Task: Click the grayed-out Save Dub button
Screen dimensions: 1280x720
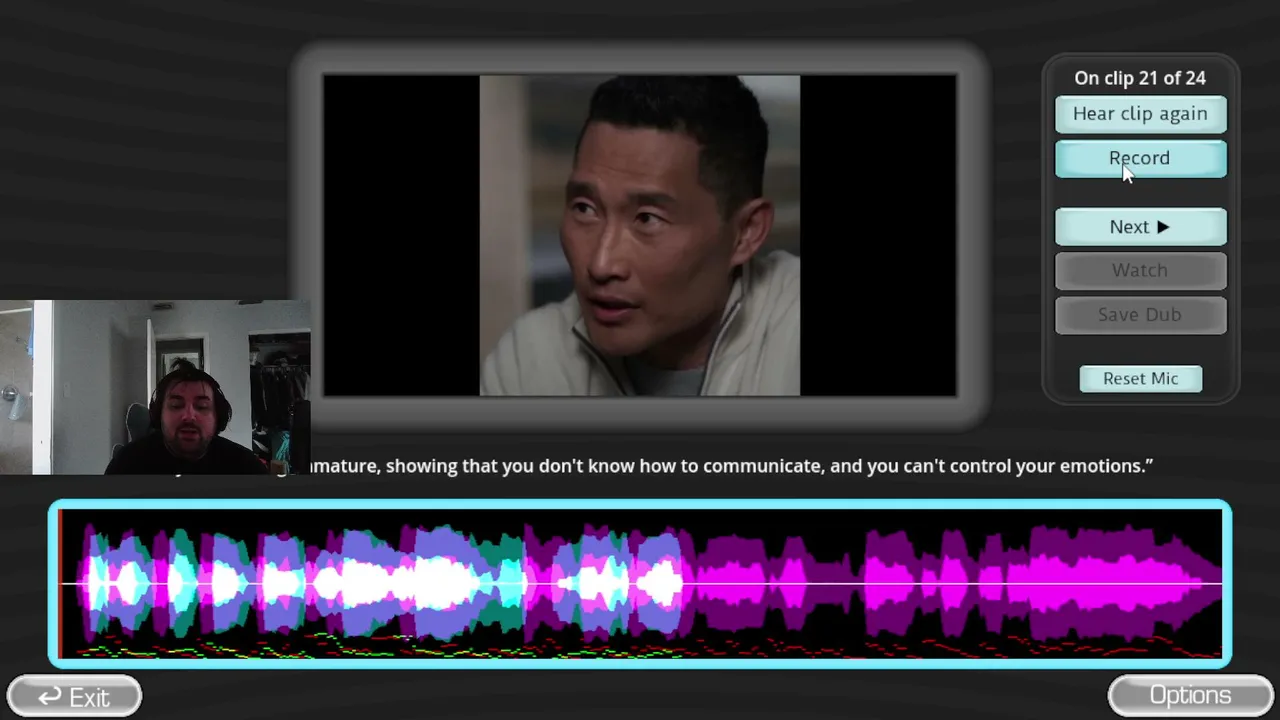Action: pos(1140,315)
